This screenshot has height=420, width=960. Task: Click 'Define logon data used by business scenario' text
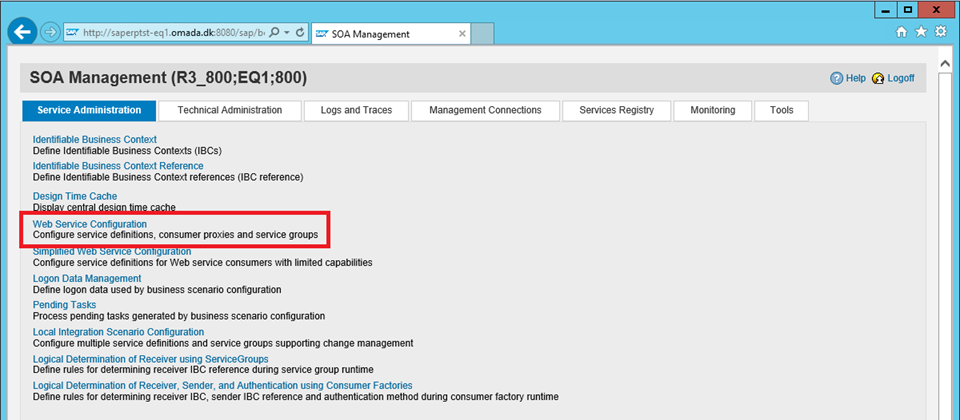click(157, 290)
